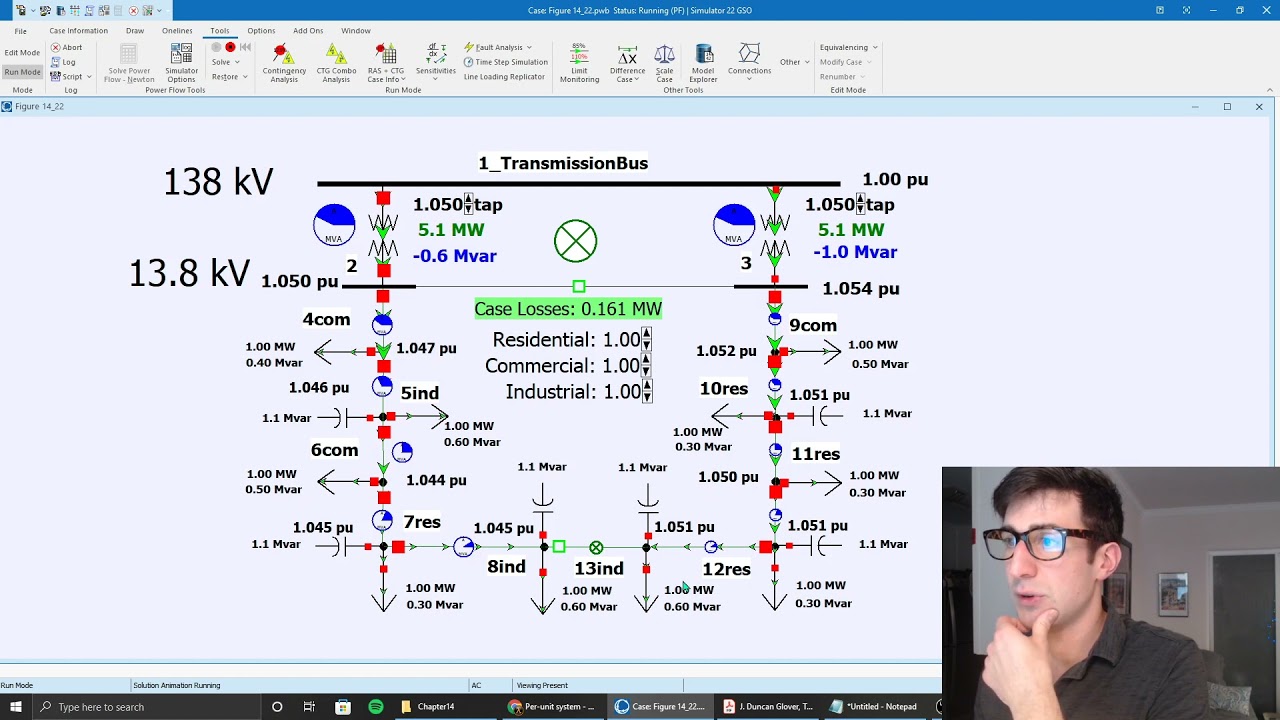Click line pie chart next to 6com label
The height and width of the screenshot is (720, 1280).
pos(402,453)
